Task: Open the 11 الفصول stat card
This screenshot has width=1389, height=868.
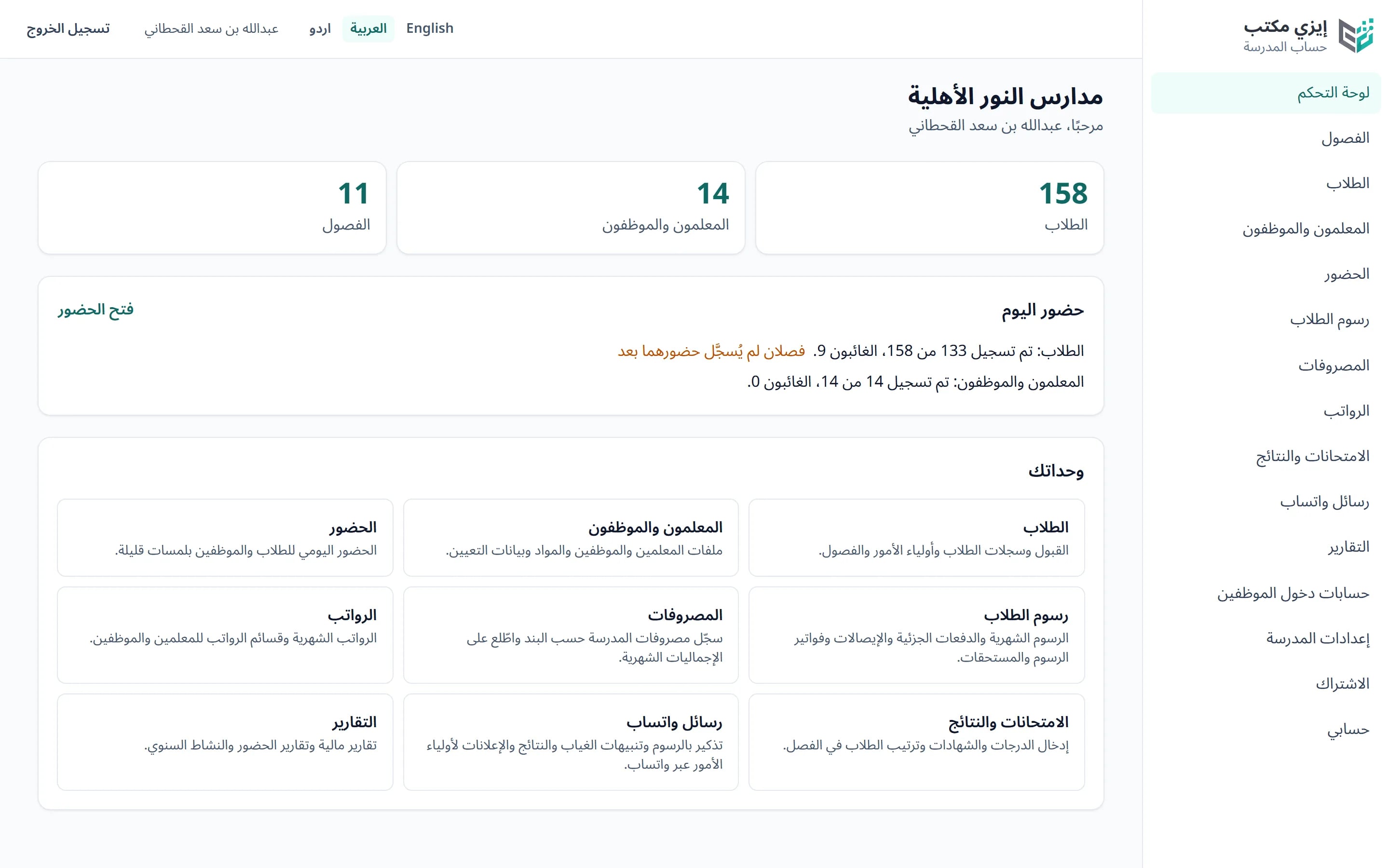Action: pos(212,208)
